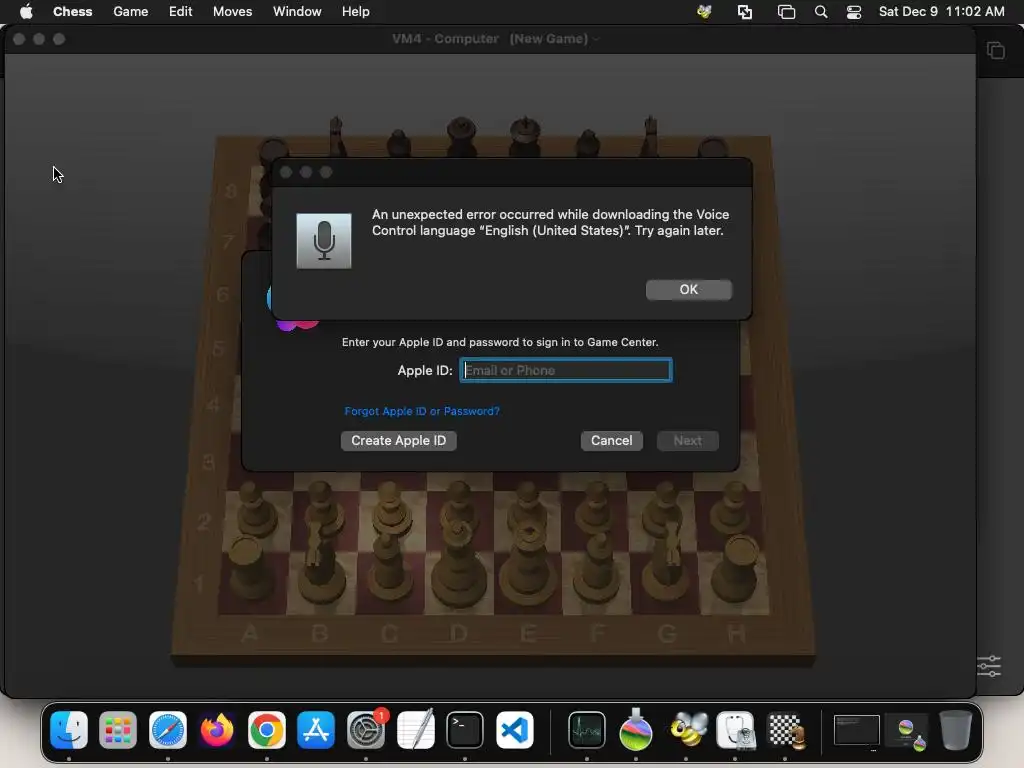Image resolution: width=1024 pixels, height=768 pixels.
Task: Open the Trash from the Dock
Action: pos(955,729)
